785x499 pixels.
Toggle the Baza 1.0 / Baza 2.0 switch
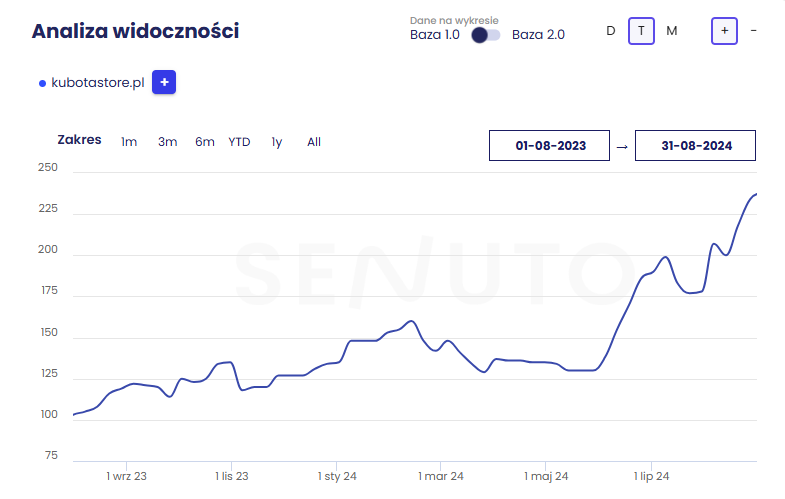[x=486, y=35]
